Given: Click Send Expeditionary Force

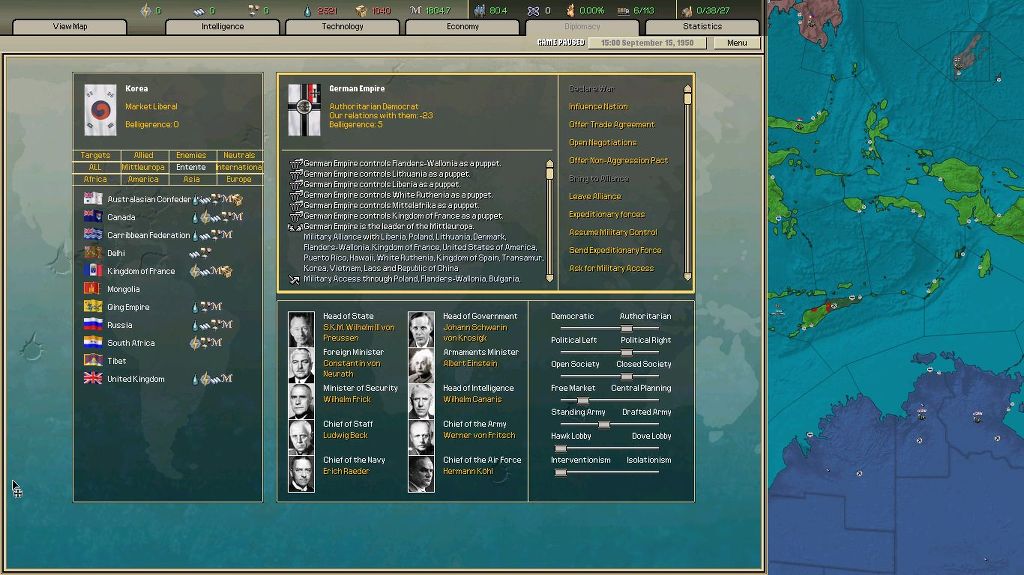Looking at the screenshot, I should (x=615, y=250).
